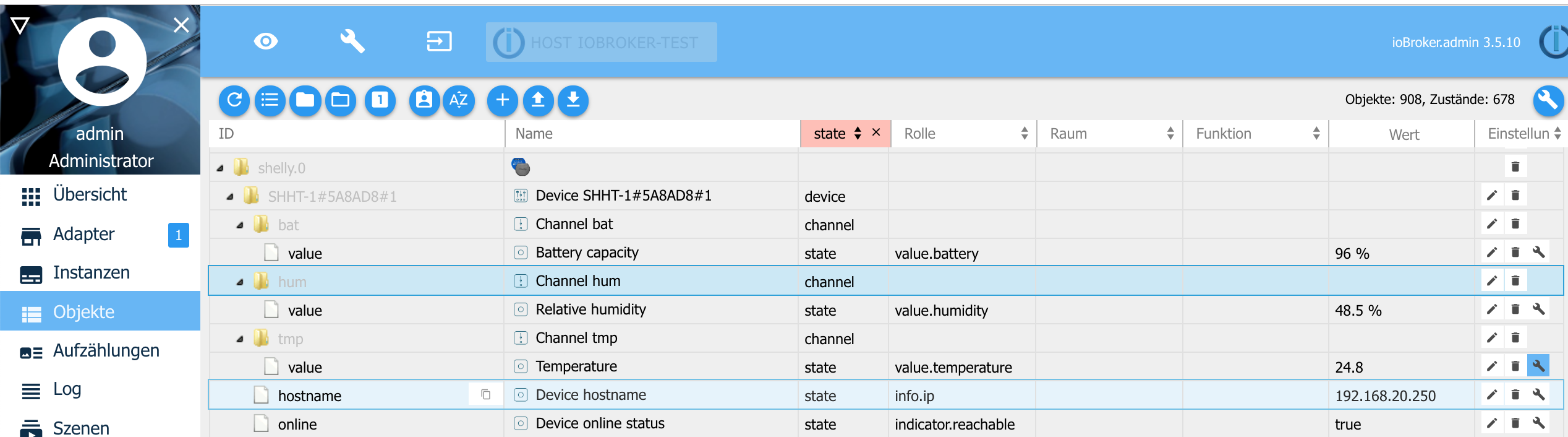
Task: Edit the Channel bat row
Action: (x=1492, y=224)
